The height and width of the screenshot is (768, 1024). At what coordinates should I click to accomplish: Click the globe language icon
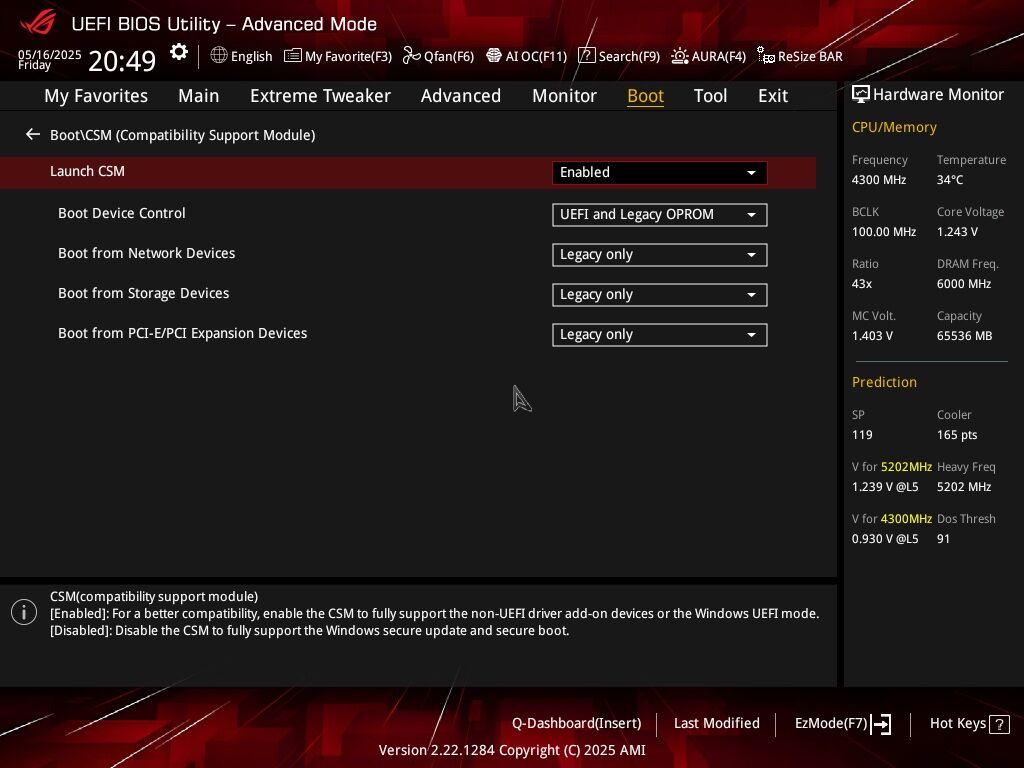click(x=219, y=56)
